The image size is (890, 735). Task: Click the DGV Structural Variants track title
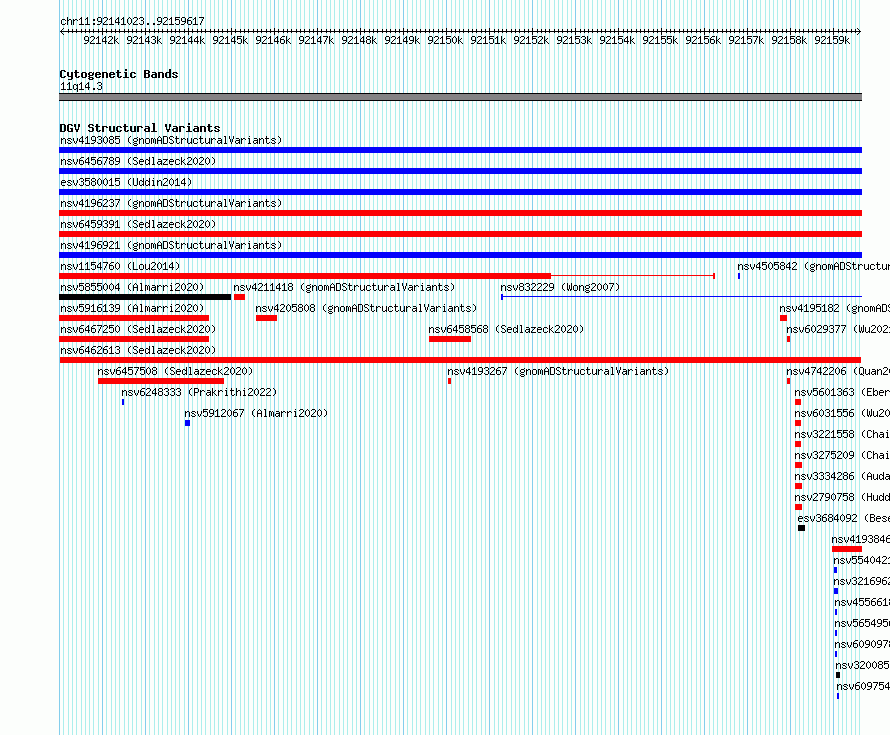coord(140,128)
